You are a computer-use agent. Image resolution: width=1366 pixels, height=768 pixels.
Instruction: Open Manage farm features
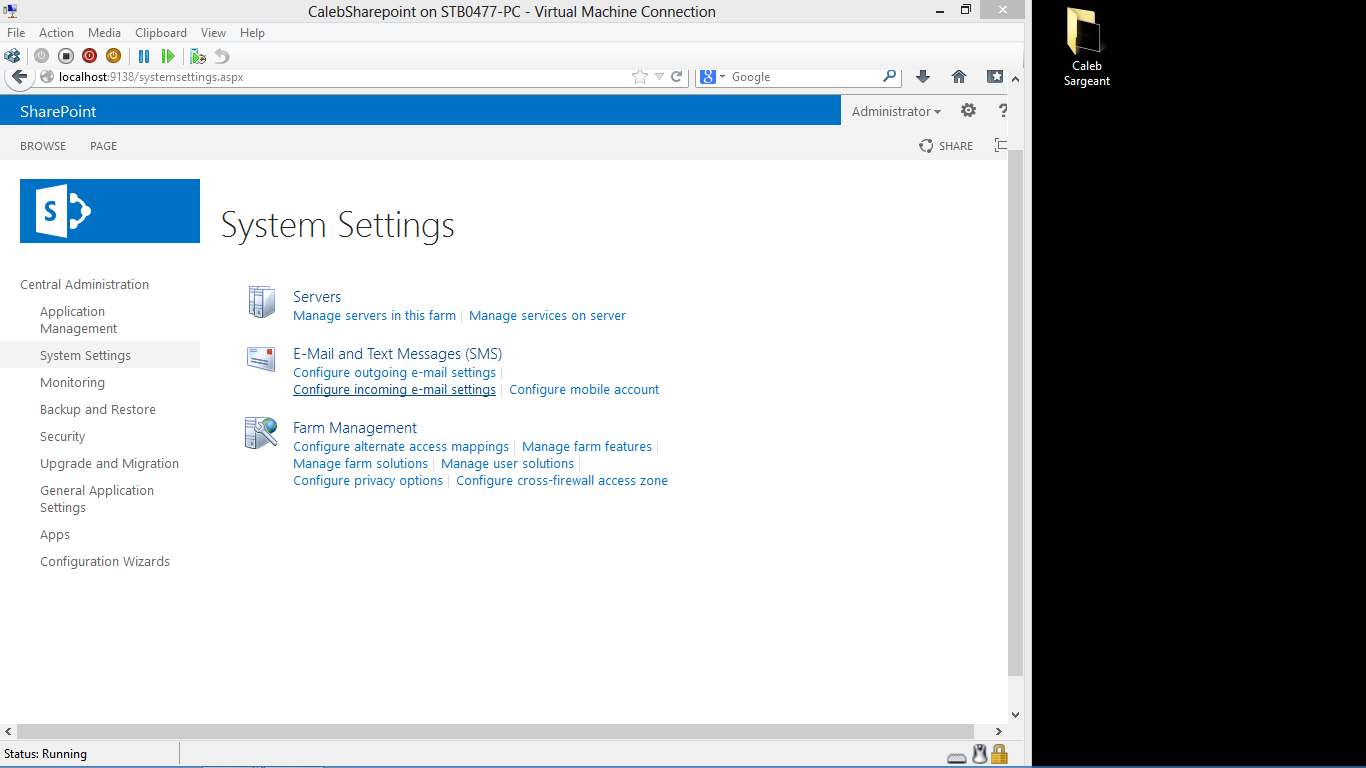587,447
